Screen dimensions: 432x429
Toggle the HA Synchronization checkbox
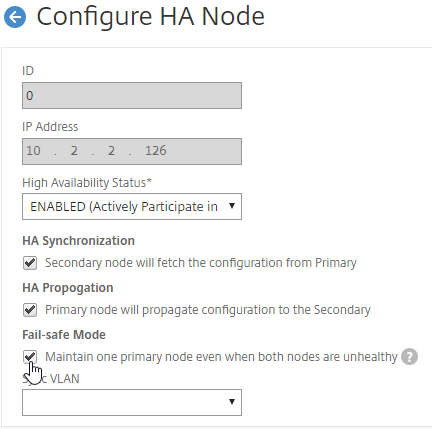[x=30, y=263]
